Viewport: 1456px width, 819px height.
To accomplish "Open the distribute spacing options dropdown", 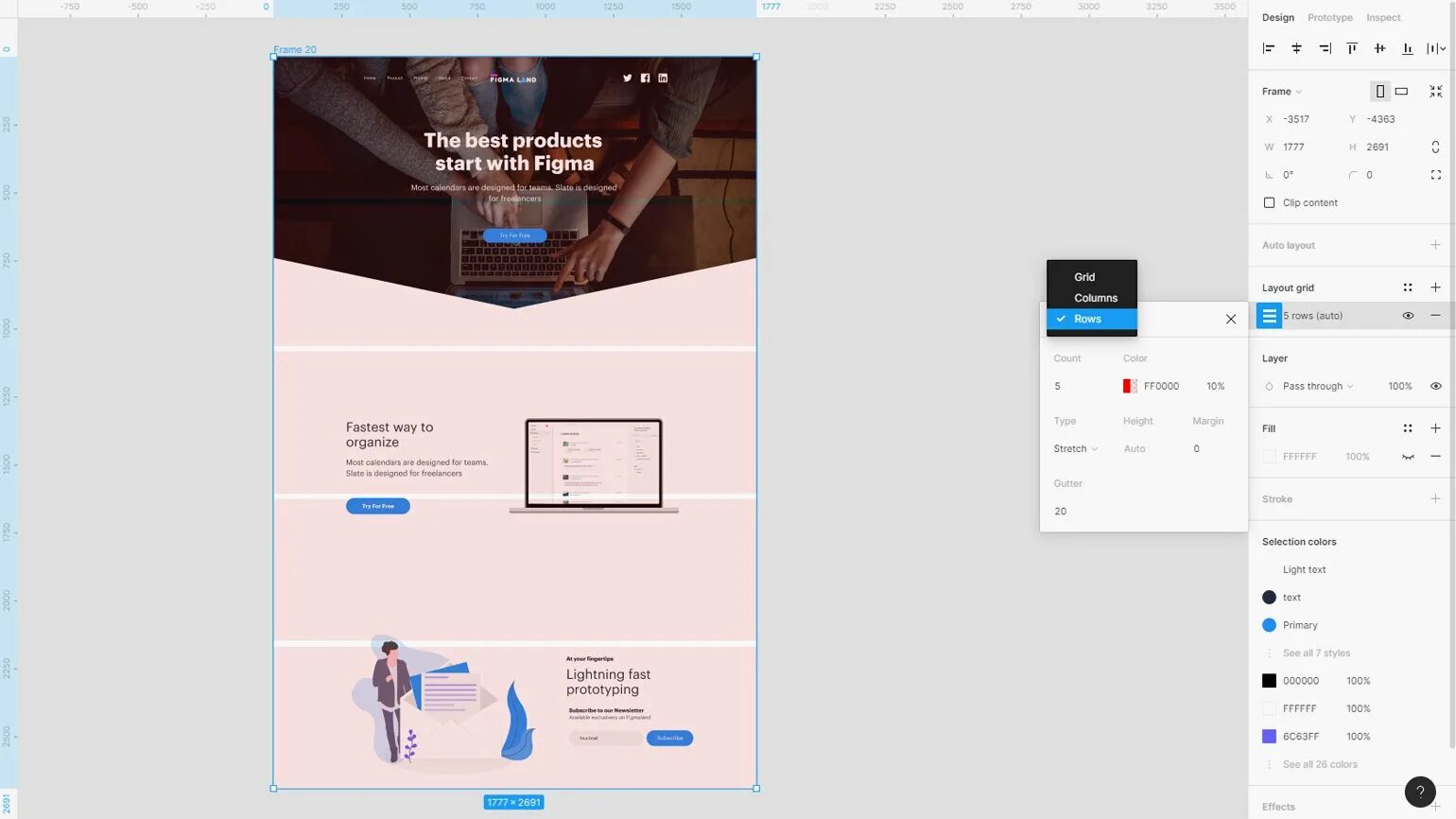I will click(1435, 48).
